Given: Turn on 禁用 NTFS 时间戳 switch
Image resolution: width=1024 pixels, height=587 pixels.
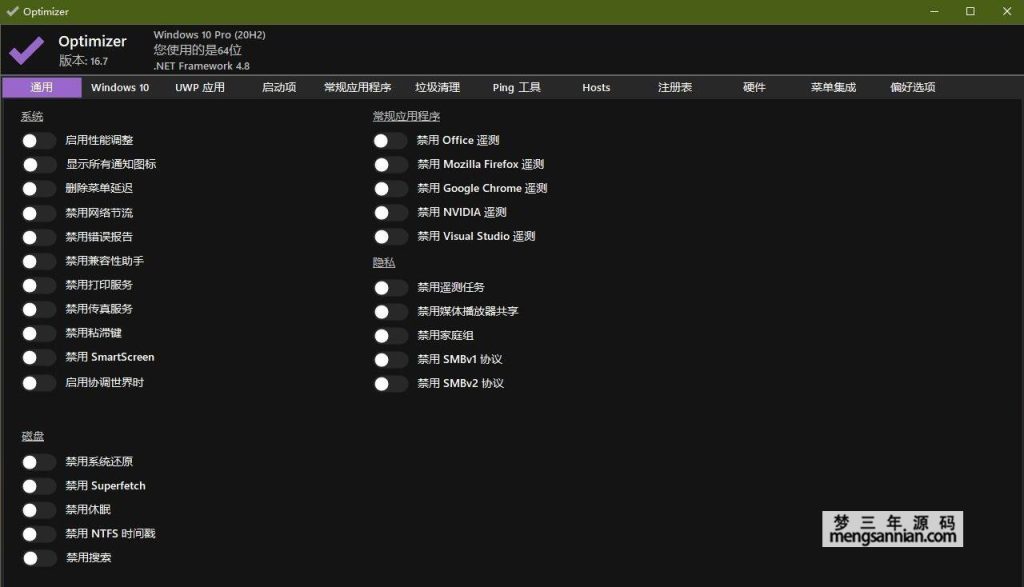Looking at the screenshot, I should (39, 534).
